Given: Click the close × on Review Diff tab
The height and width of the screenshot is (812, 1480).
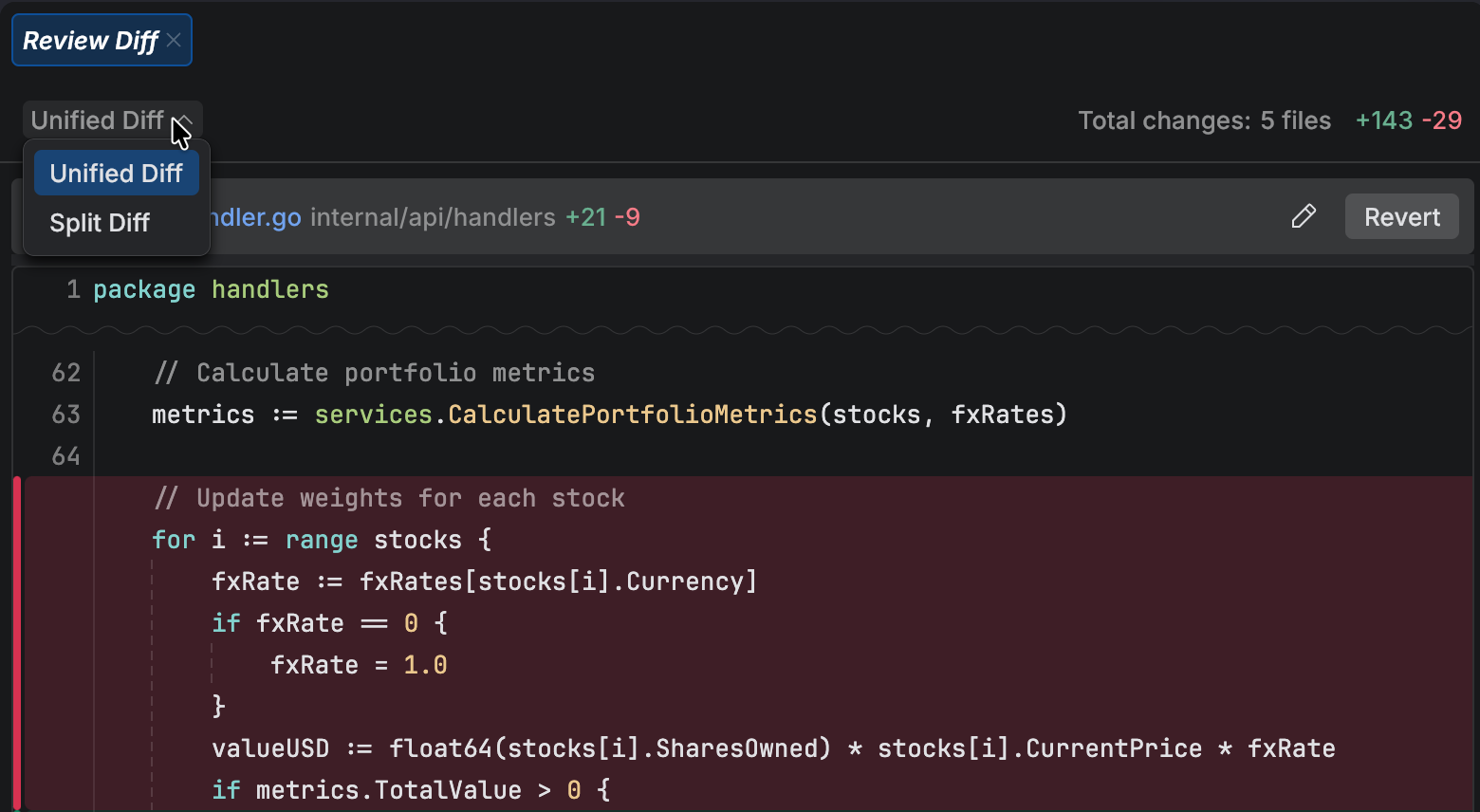Looking at the screenshot, I should [174, 40].
